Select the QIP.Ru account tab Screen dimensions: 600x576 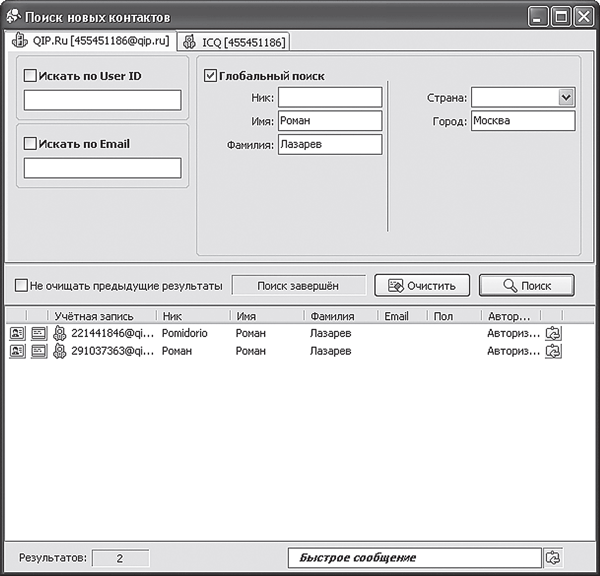click(91, 41)
